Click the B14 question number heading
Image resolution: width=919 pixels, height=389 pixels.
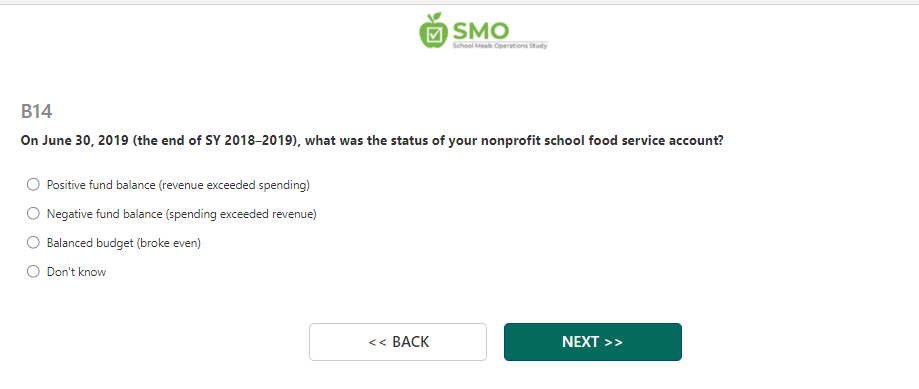click(36, 111)
